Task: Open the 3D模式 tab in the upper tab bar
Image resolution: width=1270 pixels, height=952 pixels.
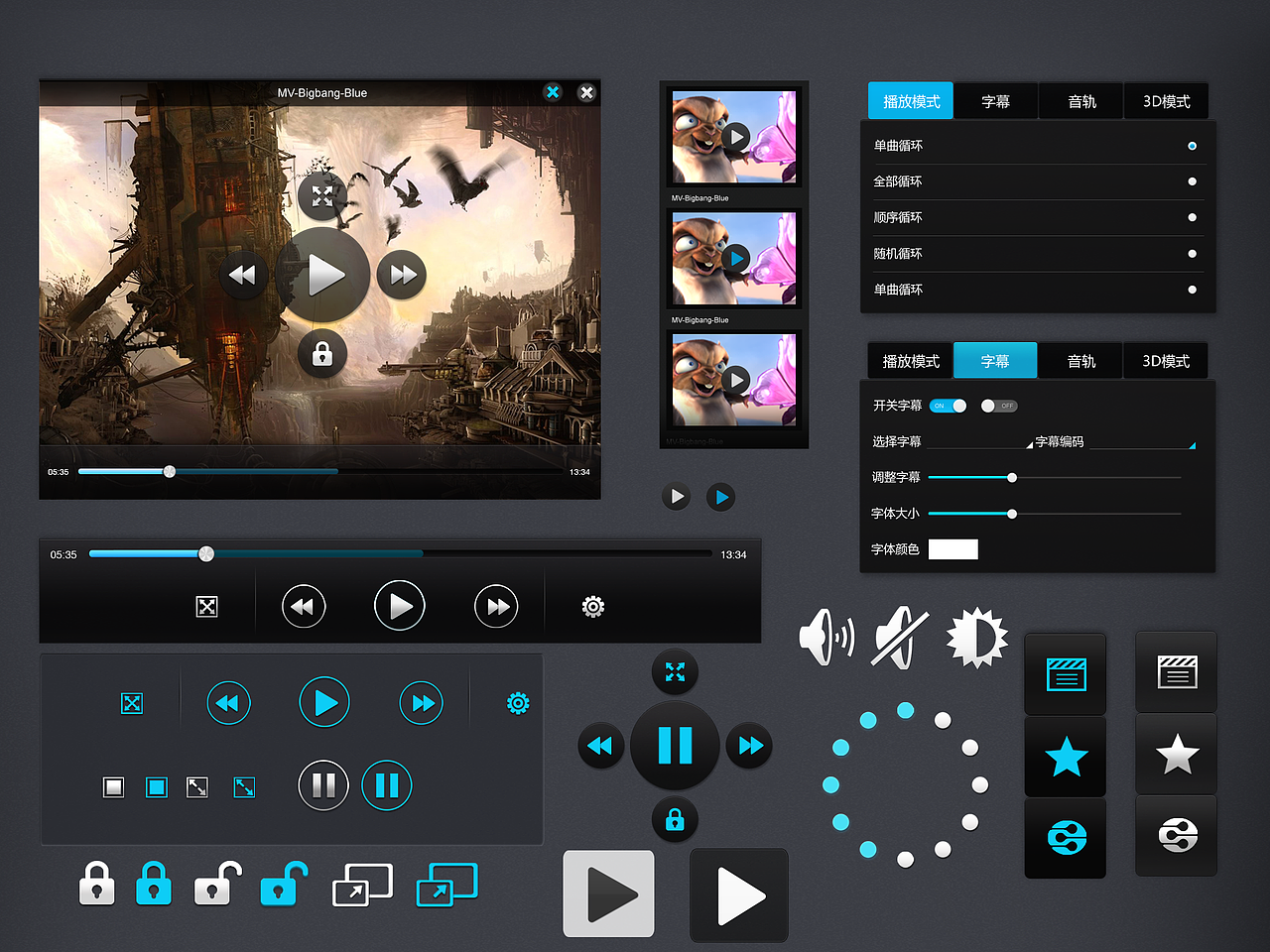Action: pyautogui.click(x=1166, y=101)
